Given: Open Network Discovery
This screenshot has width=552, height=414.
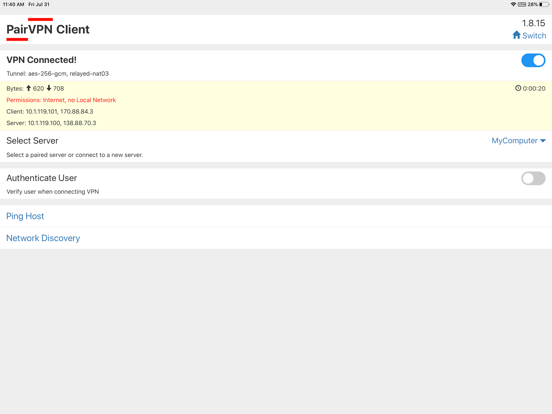Looking at the screenshot, I should [x=43, y=238].
